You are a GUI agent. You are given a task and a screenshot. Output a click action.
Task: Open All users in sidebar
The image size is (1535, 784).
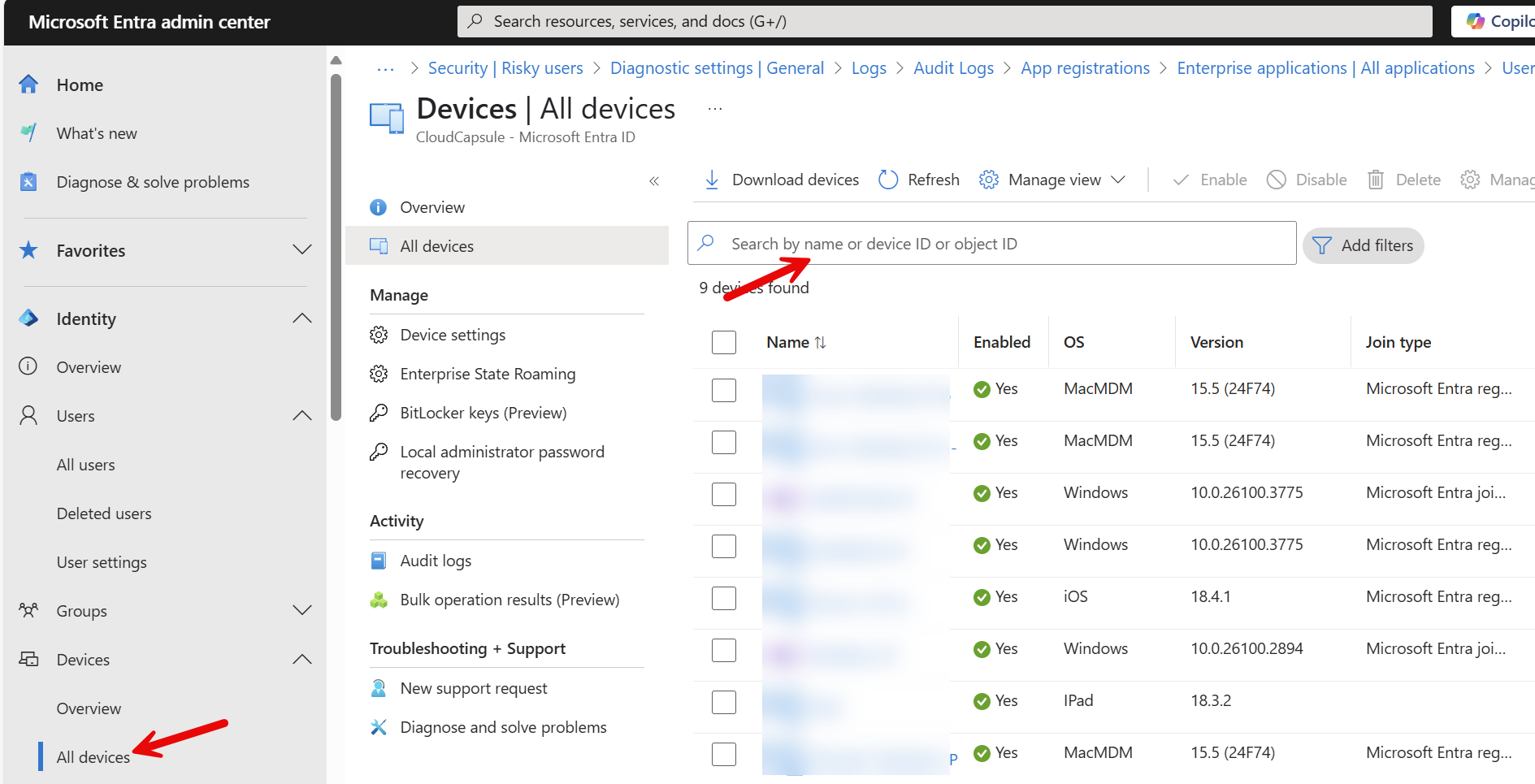[x=85, y=465]
